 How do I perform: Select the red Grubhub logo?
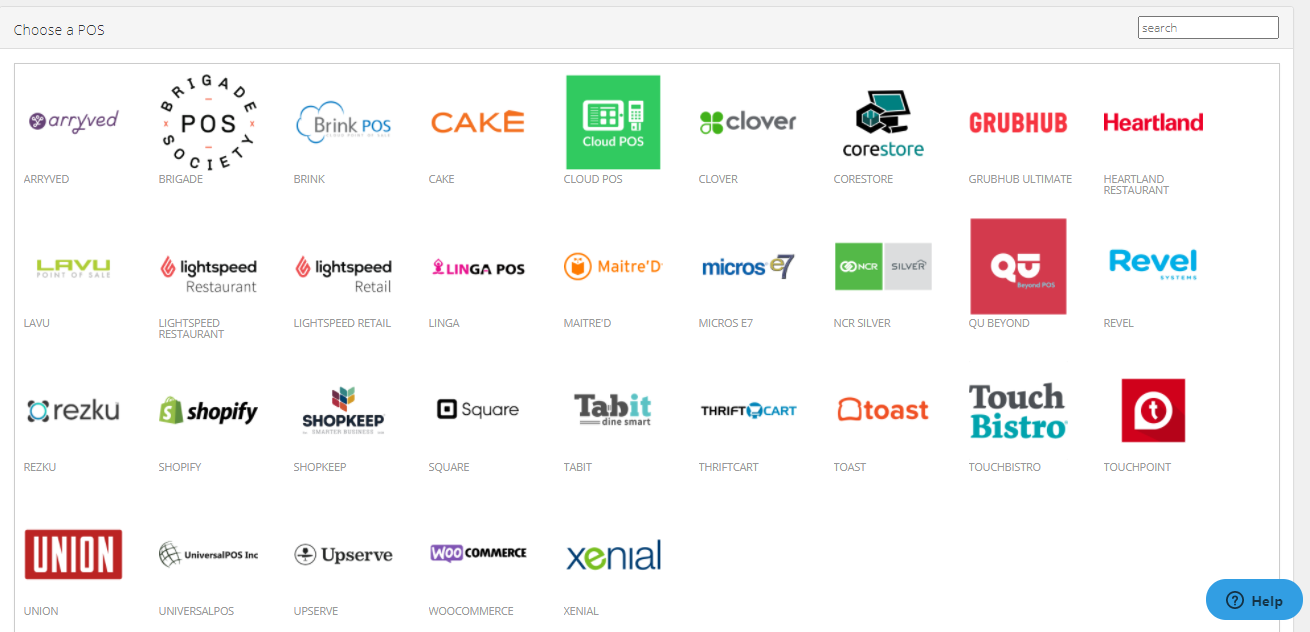(x=1018, y=122)
